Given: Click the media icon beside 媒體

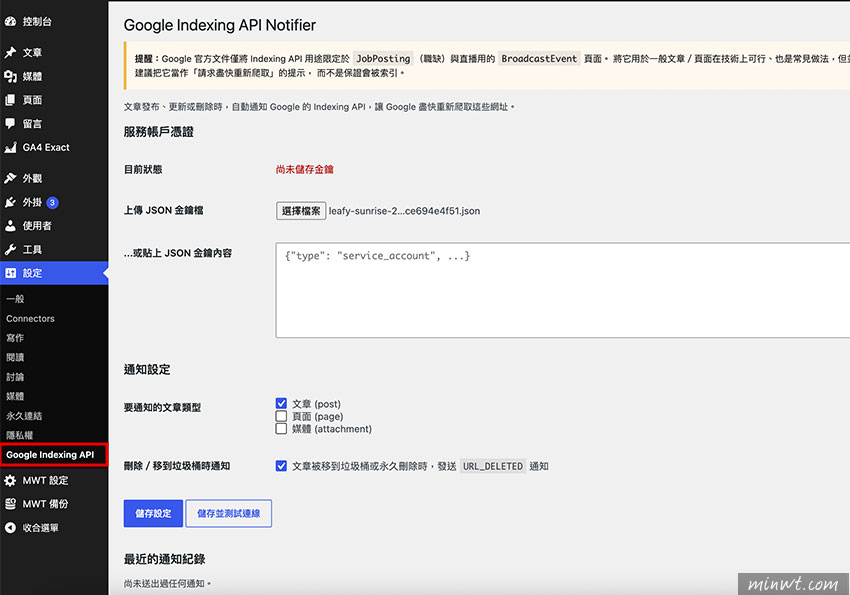Looking at the screenshot, I should tap(10, 76).
